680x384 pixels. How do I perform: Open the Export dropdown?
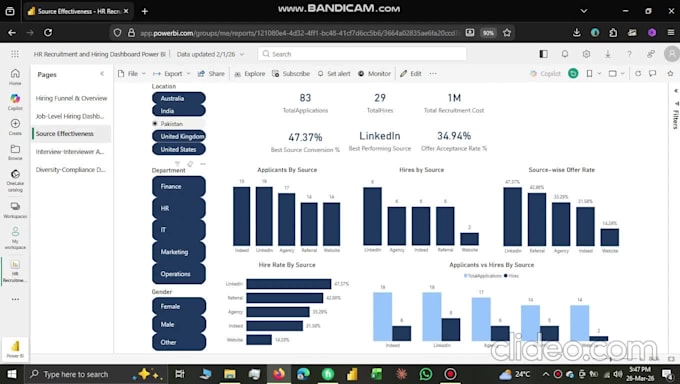point(172,74)
